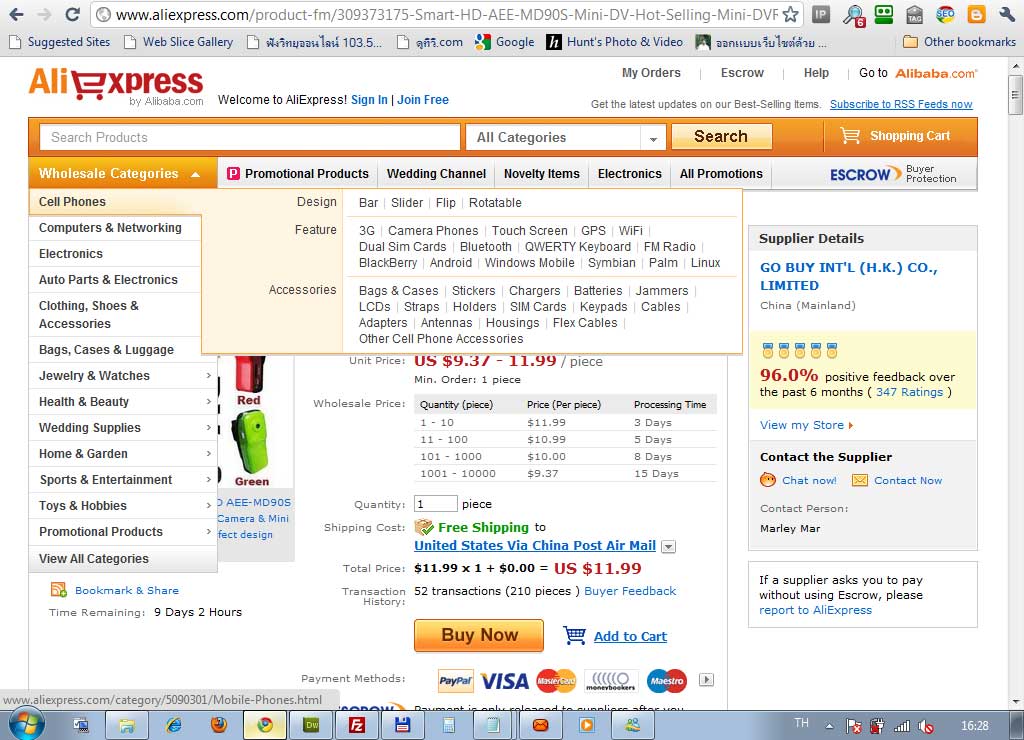Open Dreamweaver from the taskbar

(312, 725)
